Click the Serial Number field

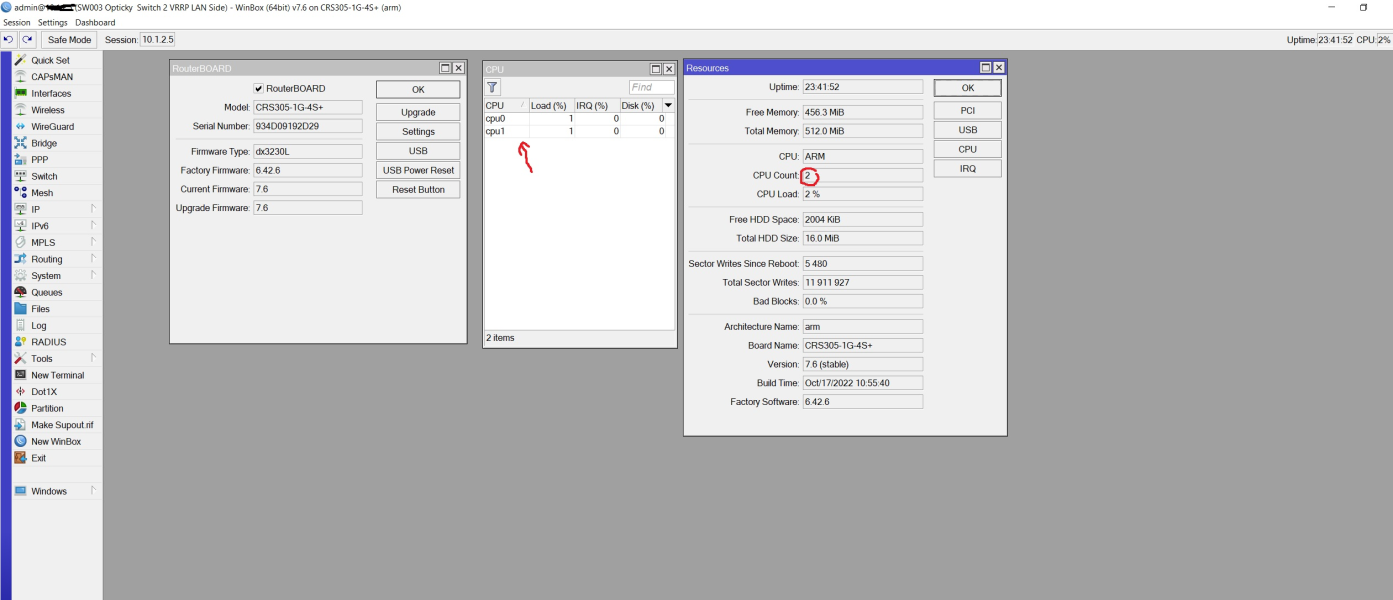point(307,126)
